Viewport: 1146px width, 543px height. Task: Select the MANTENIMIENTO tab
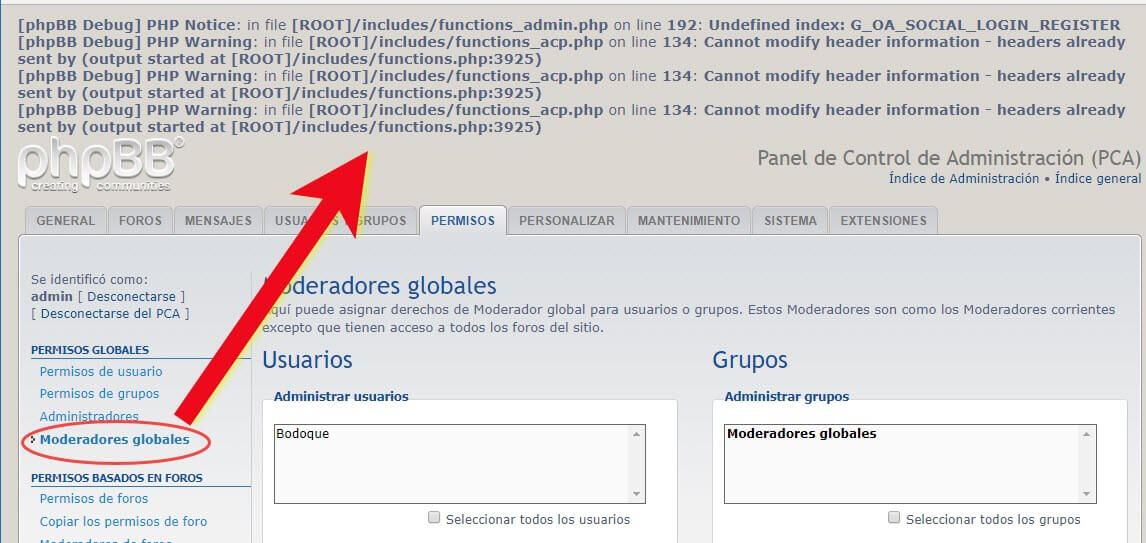689,221
